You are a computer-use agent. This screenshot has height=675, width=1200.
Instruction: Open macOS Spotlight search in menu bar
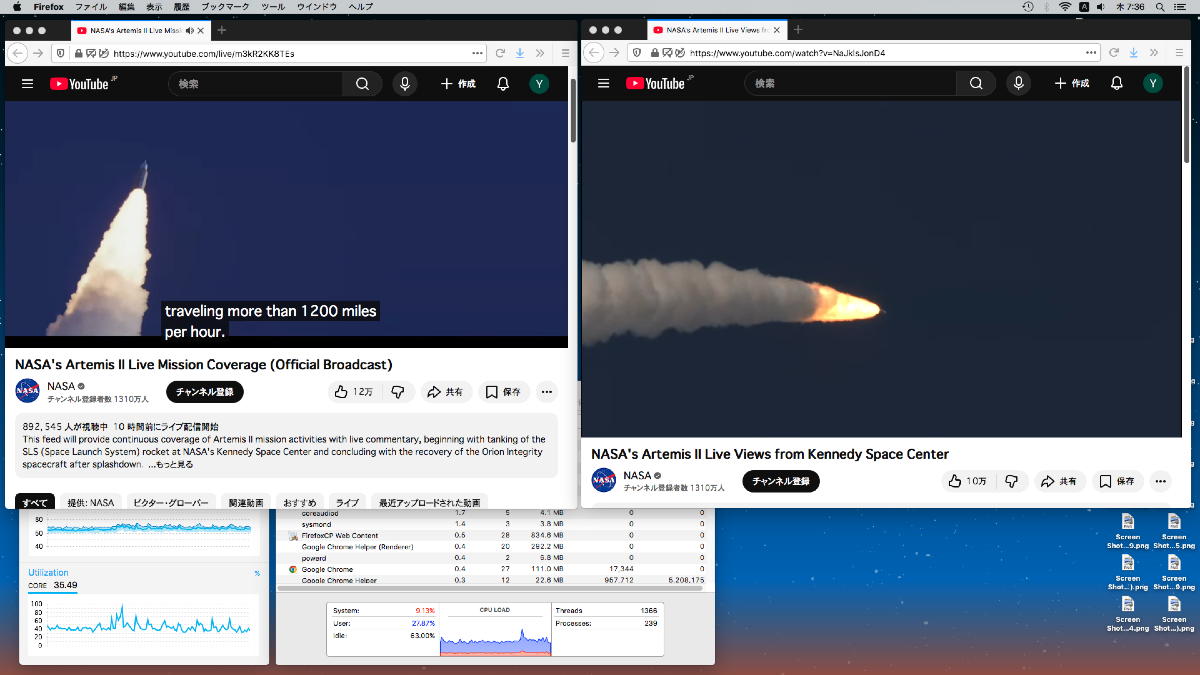coord(1158,7)
